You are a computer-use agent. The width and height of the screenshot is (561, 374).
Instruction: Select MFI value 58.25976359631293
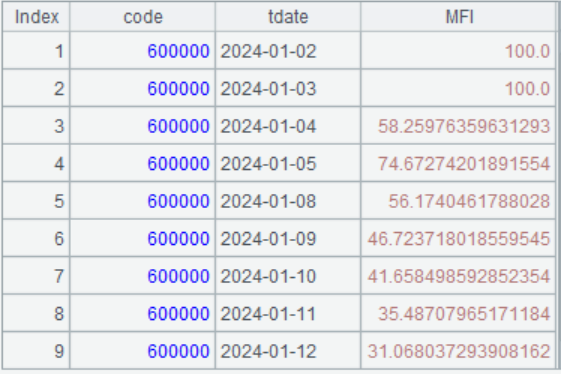pyautogui.click(x=459, y=126)
